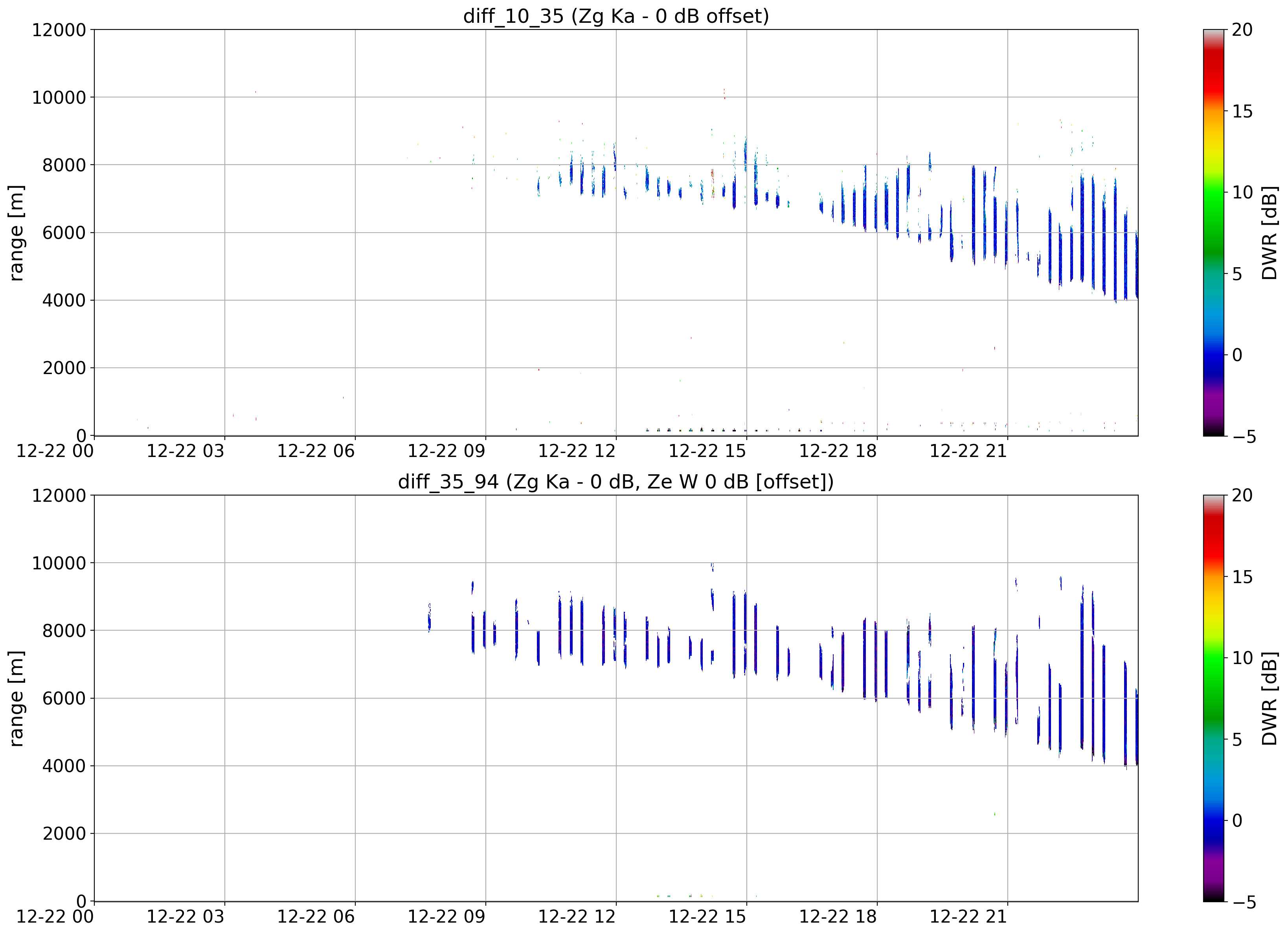
Task: Click the 6000 y-tick on diff_35_94 plot
Action: pyautogui.click(x=64, y=698)
